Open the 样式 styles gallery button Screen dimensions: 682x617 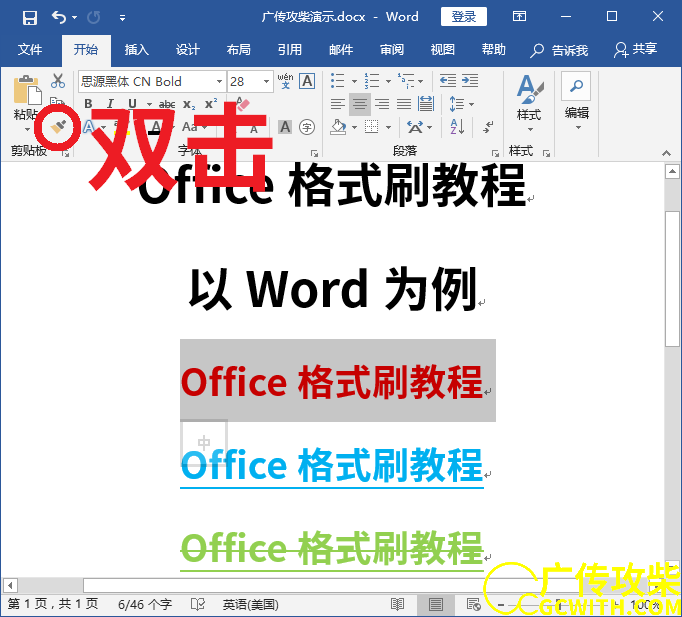(x=529, y=103)
